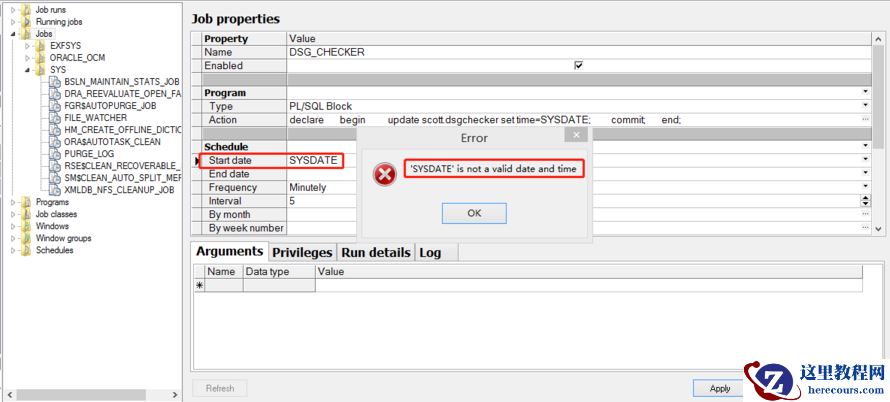This screenshot has width=890, height=402.
Task: Click the Jobs folder icon
Action: pyautogui.click(x=26, y=34)
